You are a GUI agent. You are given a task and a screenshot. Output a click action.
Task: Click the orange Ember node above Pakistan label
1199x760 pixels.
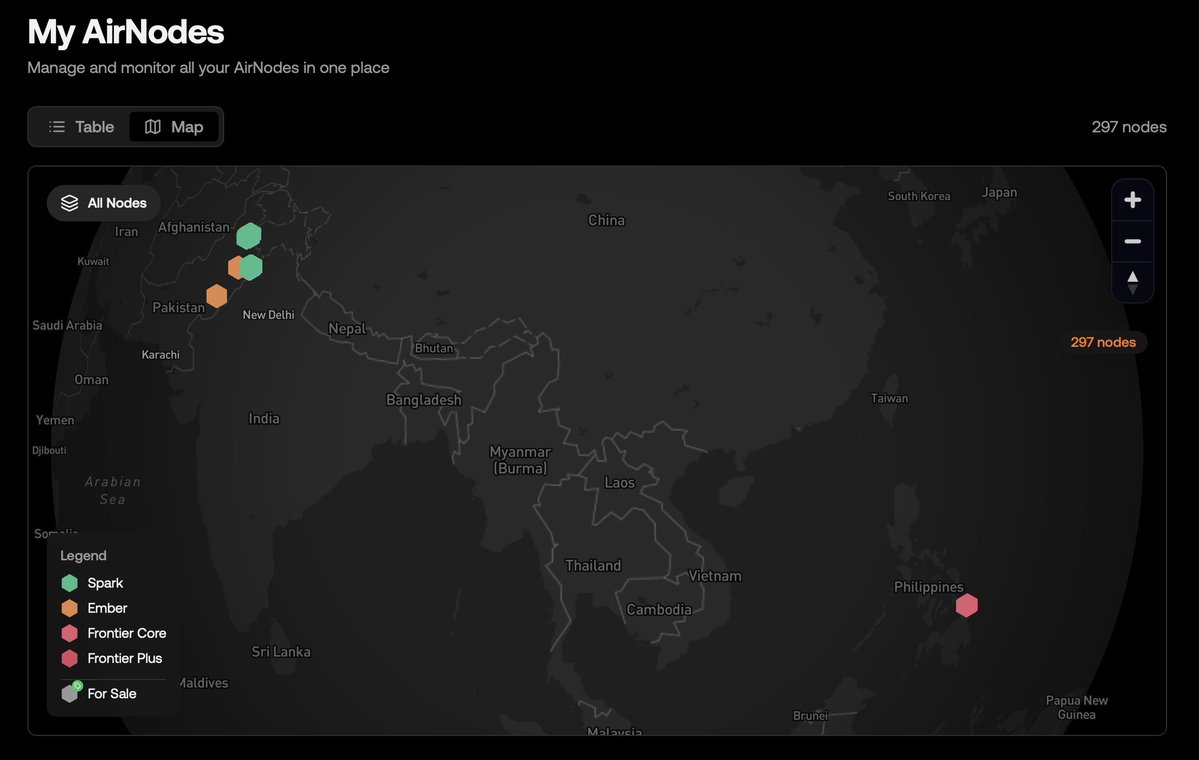click(x=216, y=296)
